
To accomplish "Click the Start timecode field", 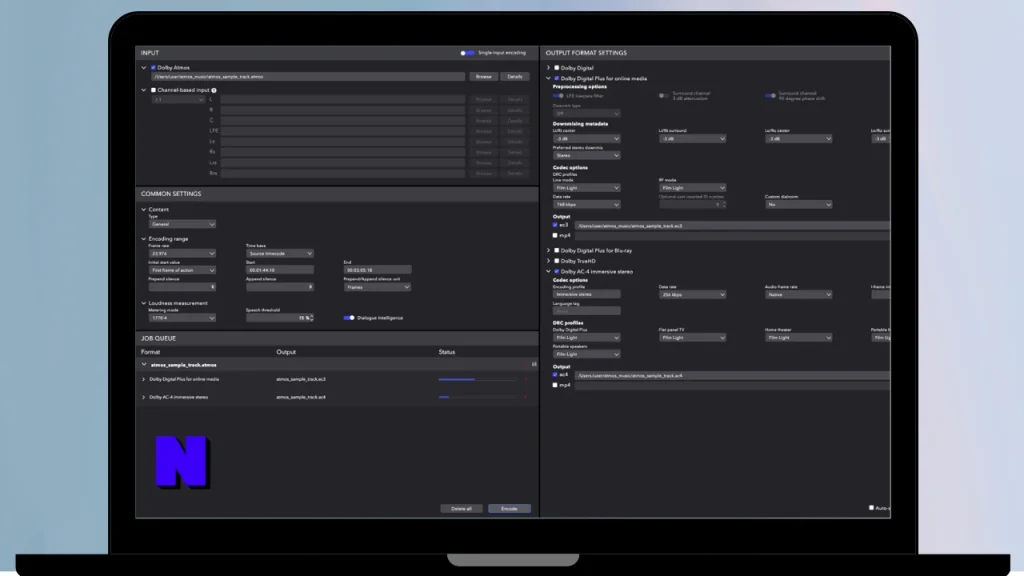I will coord(280,270).
